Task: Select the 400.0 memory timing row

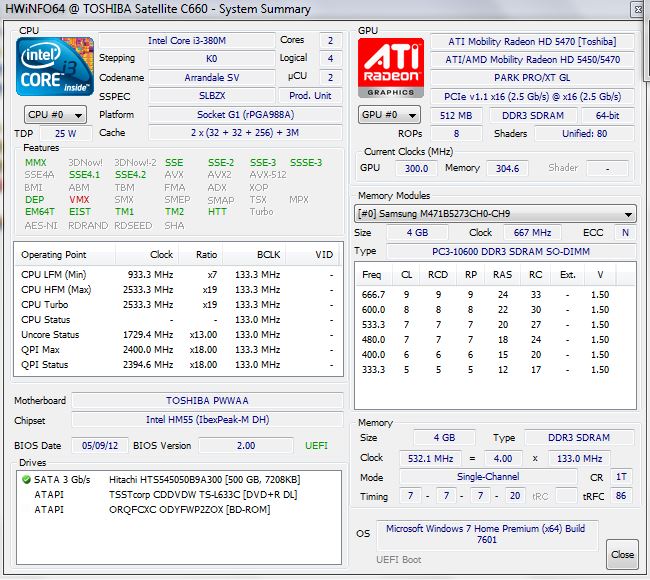Action: [x=495, y=354]
